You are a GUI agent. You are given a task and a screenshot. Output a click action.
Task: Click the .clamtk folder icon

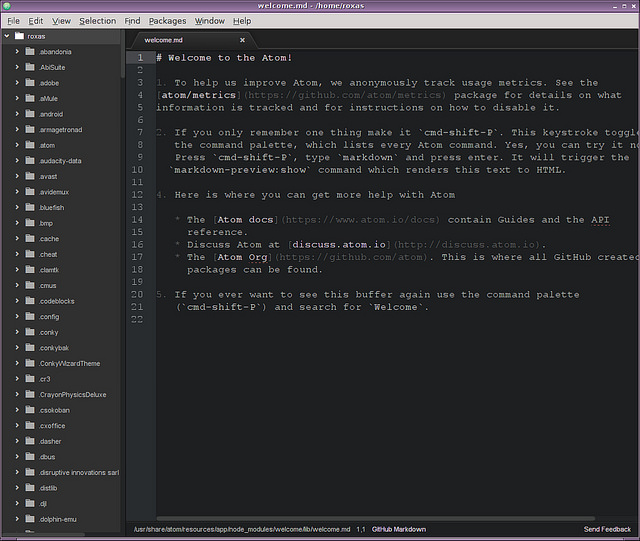(30, 269)
